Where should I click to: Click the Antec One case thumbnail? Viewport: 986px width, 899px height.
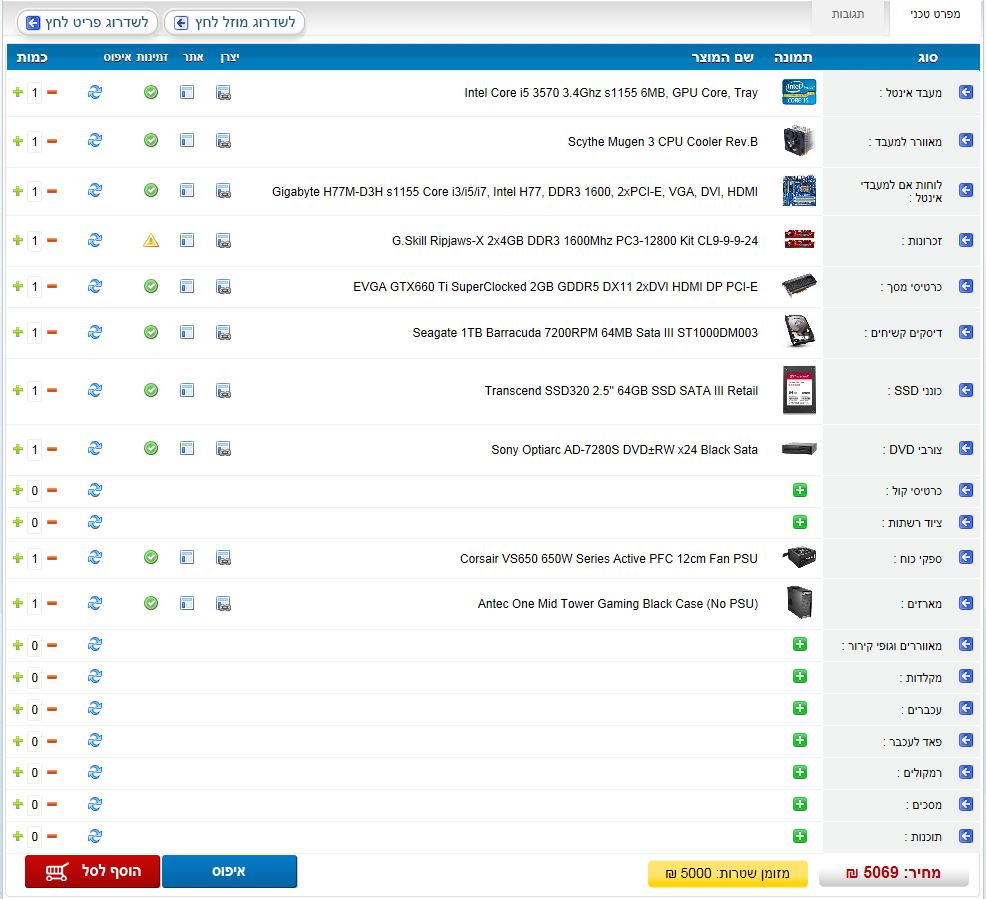pos(799,603)
